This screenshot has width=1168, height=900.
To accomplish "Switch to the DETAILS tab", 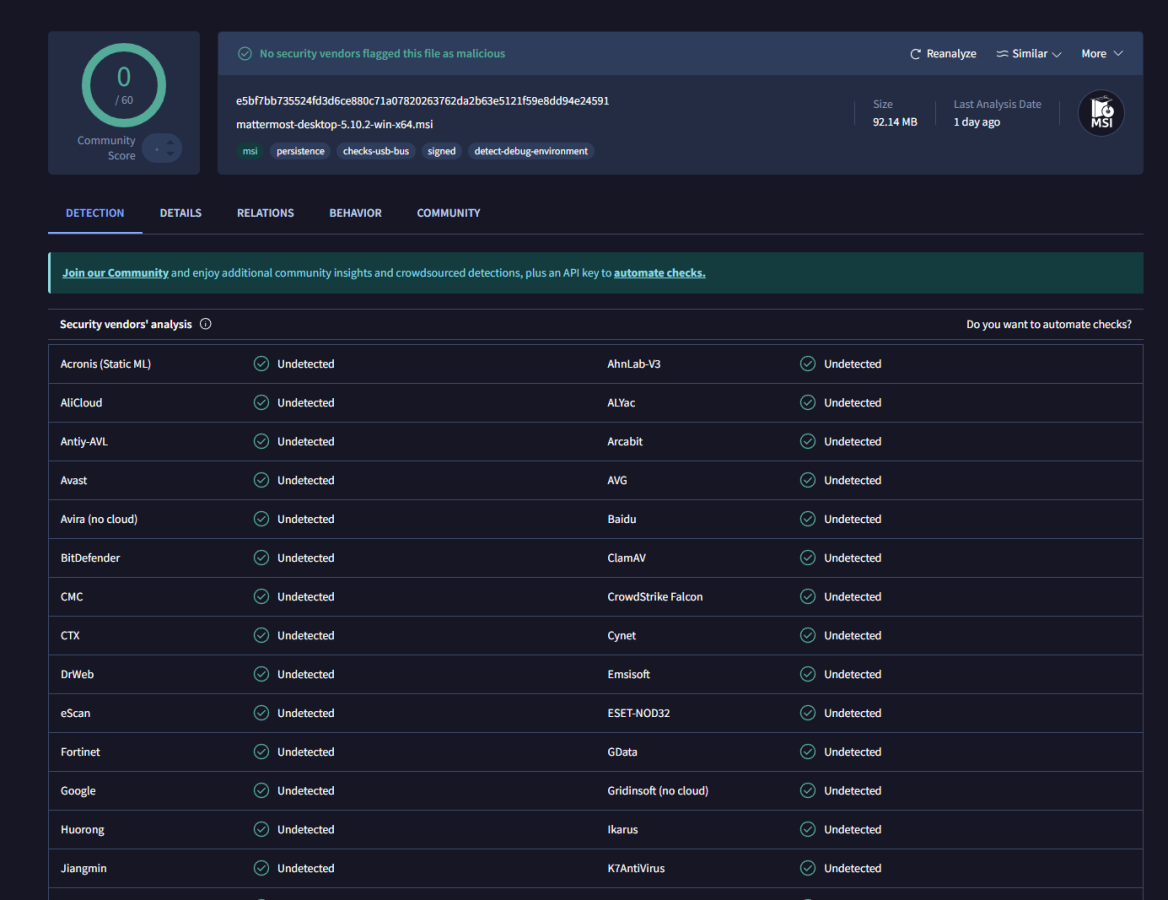I will coord(180,213).
